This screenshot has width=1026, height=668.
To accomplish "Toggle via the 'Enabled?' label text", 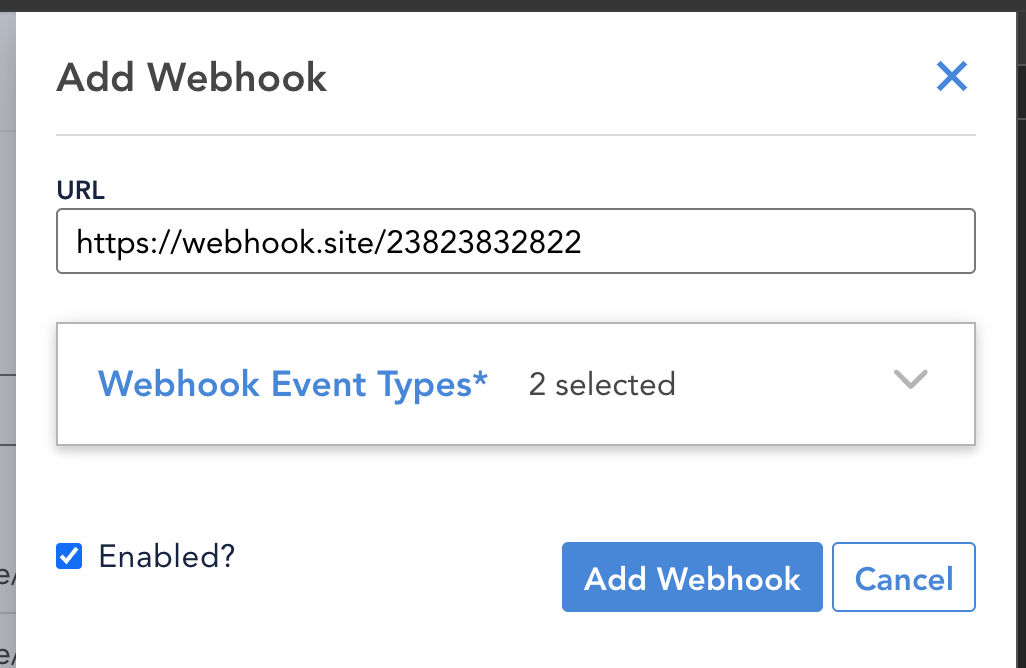I will [x=166, y=557].
